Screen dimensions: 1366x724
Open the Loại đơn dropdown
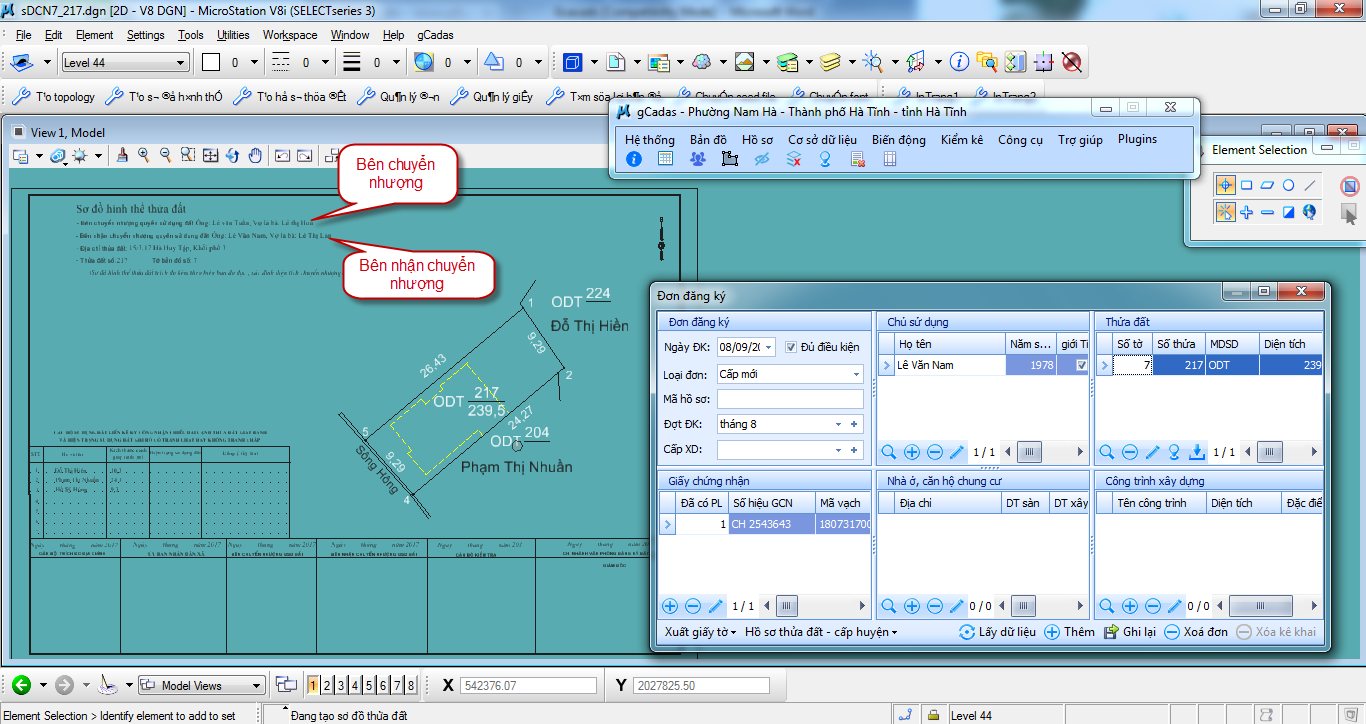coord(856,374)
